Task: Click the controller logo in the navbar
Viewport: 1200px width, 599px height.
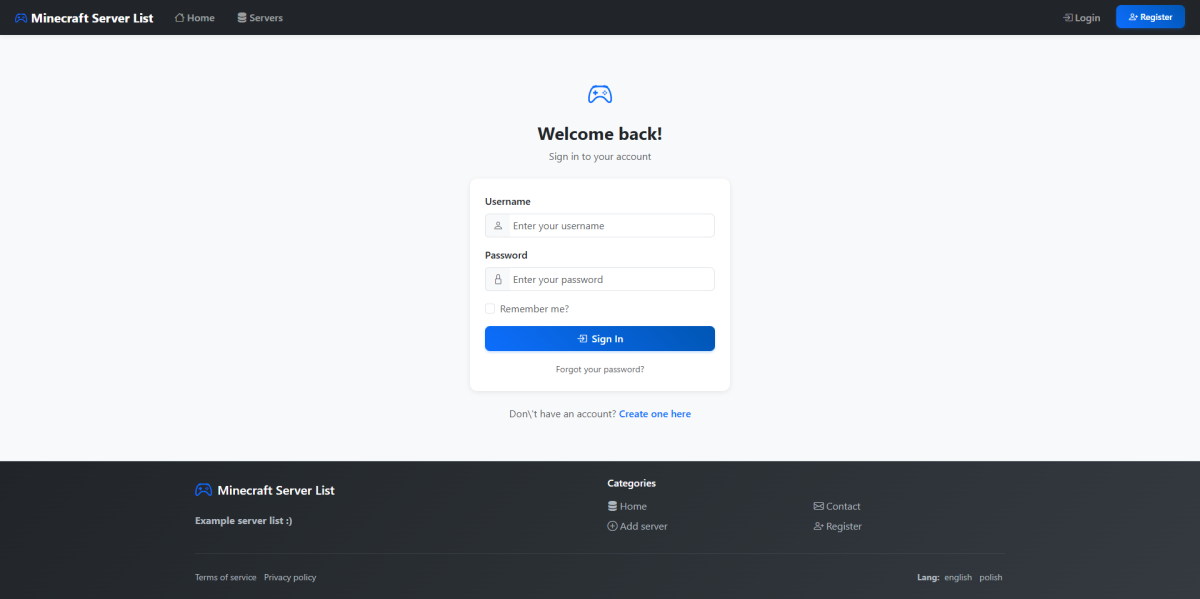Action: pyautogui.click(x=21, y=18)
